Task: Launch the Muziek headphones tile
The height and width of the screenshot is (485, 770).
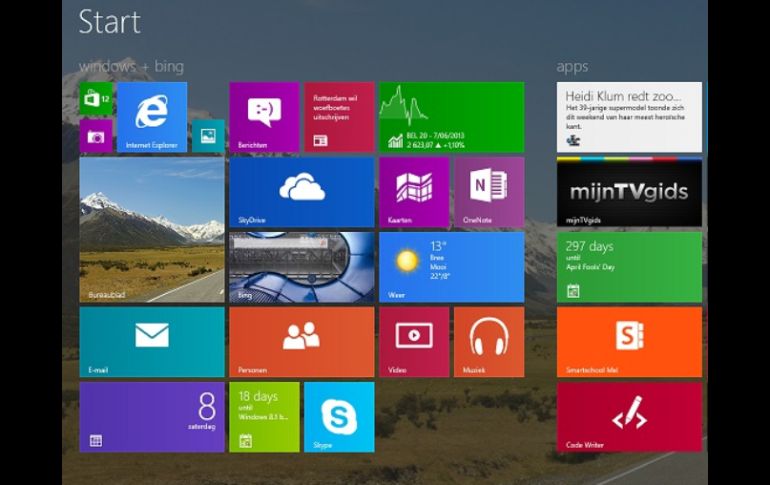Action: click(x=489, y=341)
